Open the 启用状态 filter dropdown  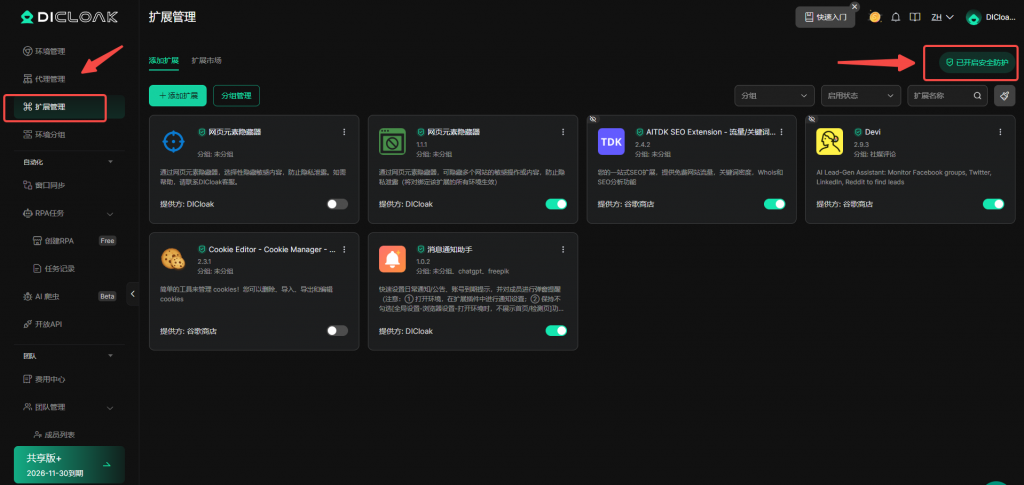[x=860, y=95]
